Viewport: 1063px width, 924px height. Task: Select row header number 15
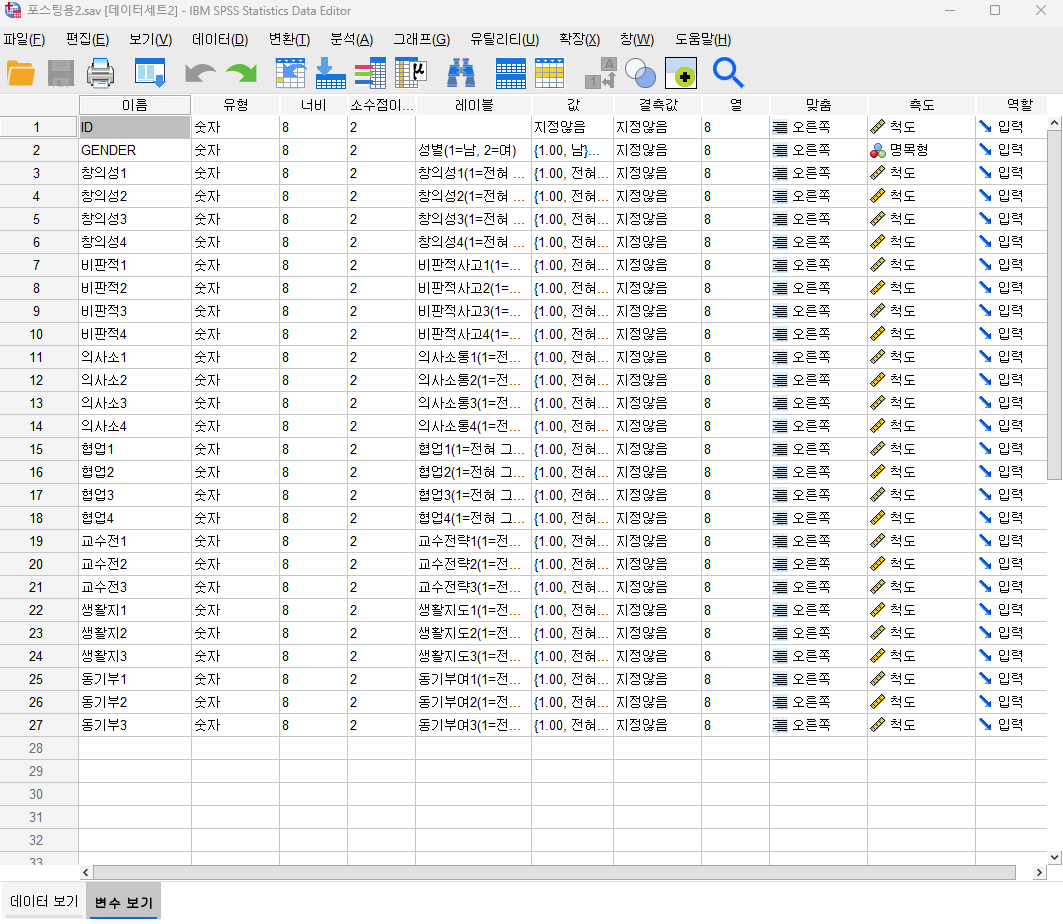coord(37,449)
